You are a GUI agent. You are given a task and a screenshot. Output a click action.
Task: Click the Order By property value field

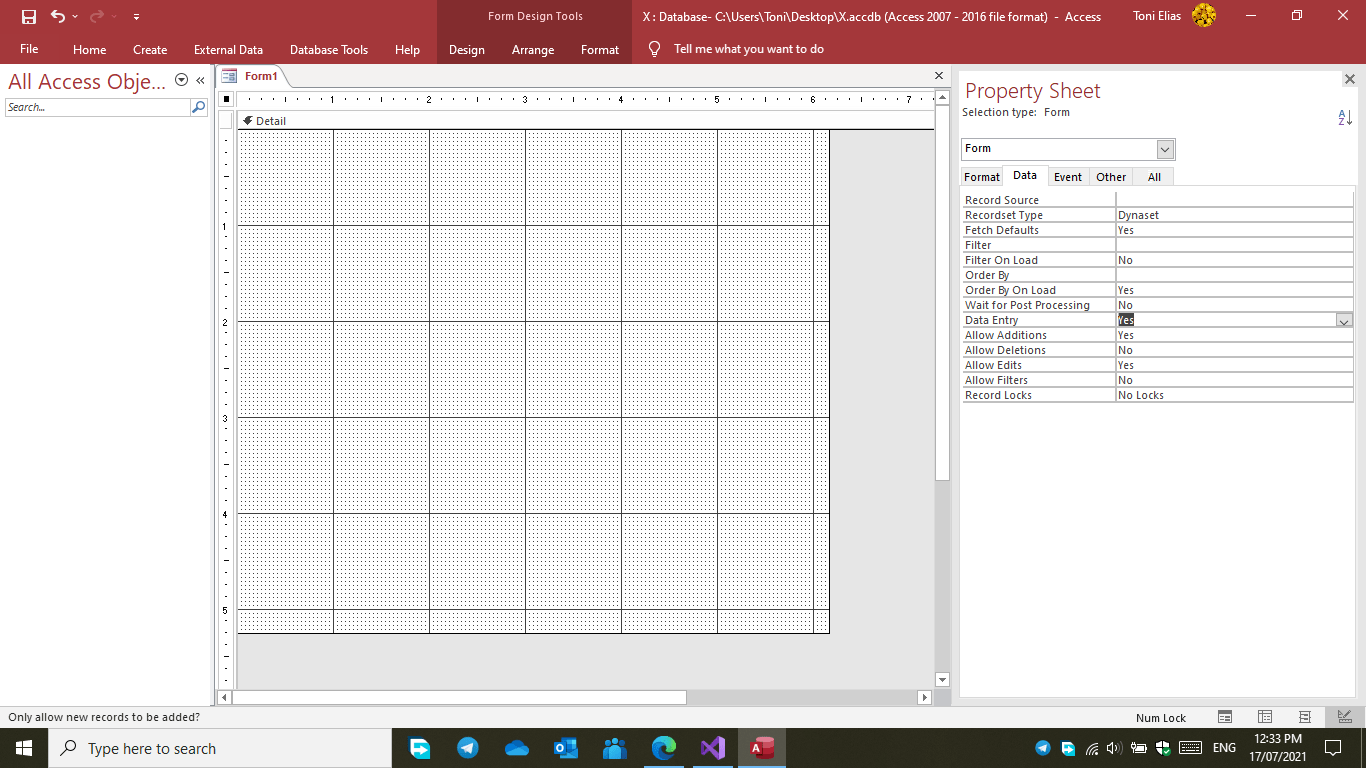tap(1234, 275)
